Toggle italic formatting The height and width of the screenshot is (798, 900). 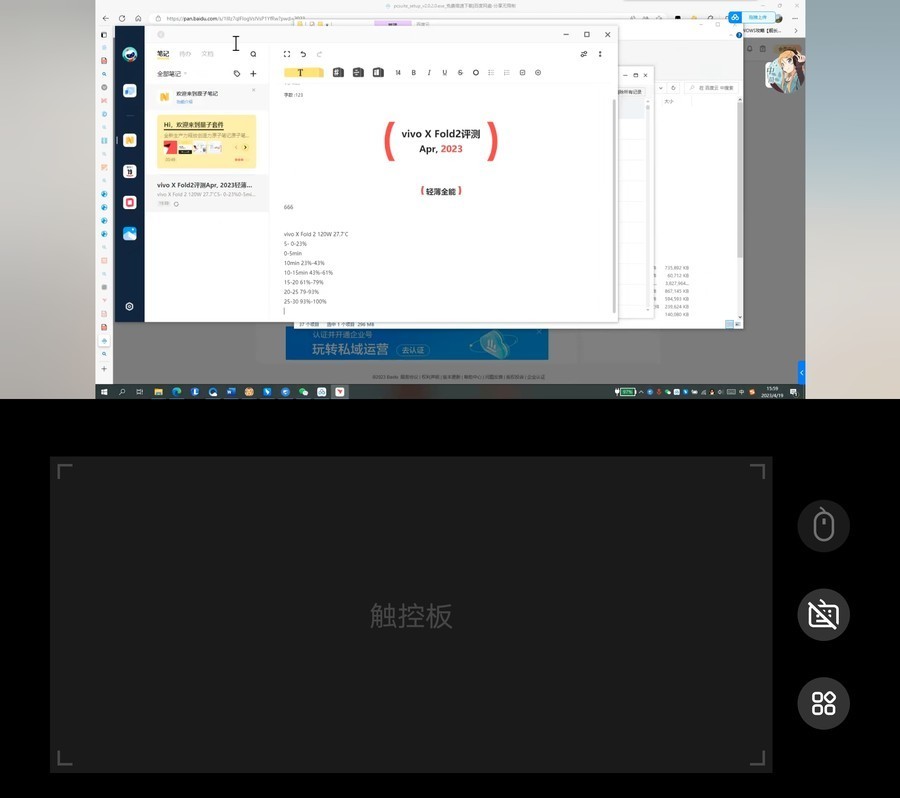(429, 72)
